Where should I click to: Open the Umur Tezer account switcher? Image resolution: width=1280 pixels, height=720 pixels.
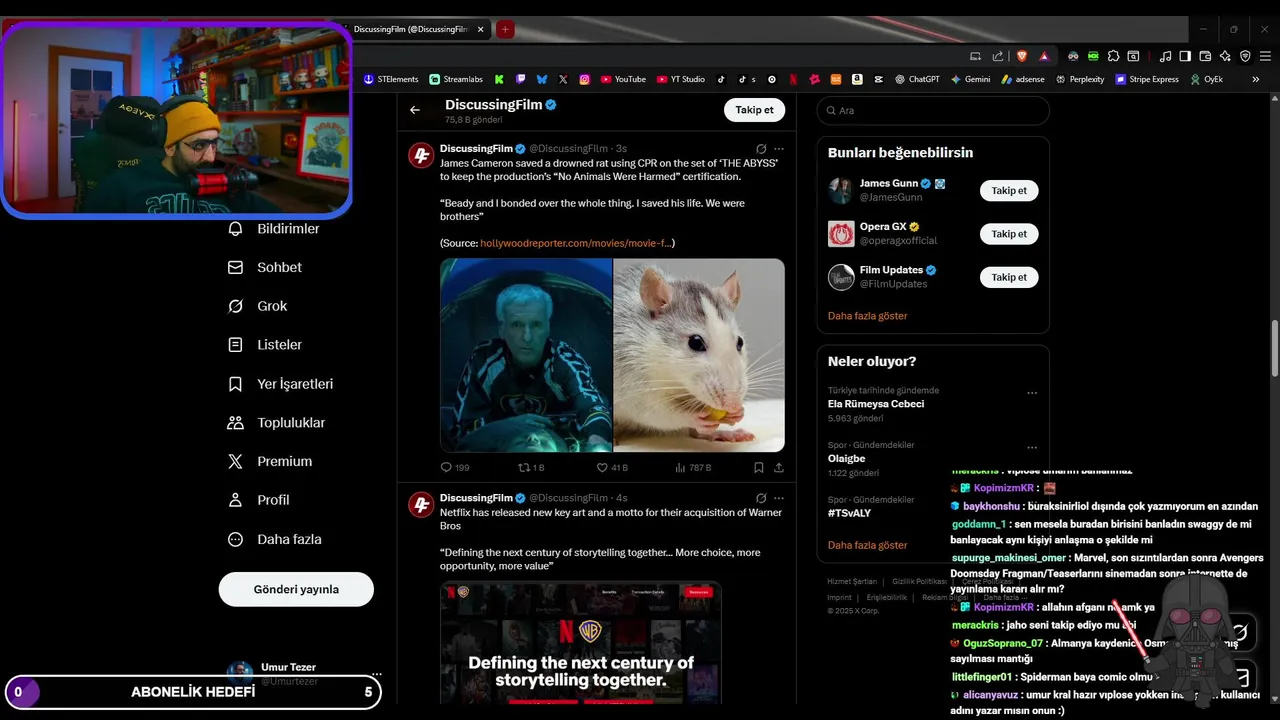(303, 673)
